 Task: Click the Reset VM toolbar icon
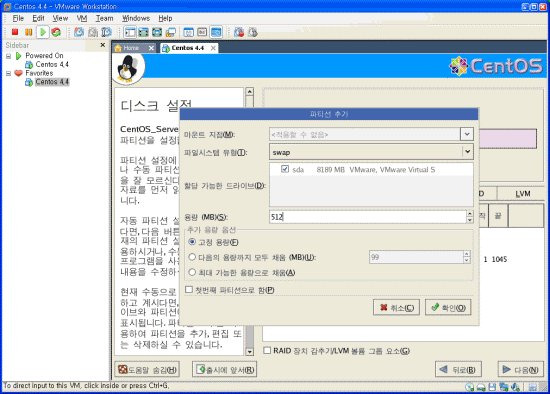(x=56, y=32)
